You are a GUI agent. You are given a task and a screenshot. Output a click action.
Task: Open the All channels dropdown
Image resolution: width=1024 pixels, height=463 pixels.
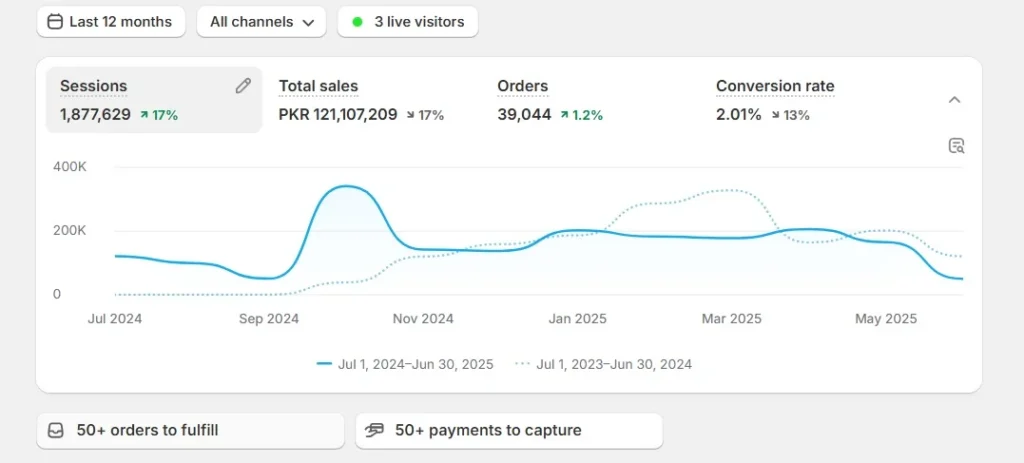(261, 22)
